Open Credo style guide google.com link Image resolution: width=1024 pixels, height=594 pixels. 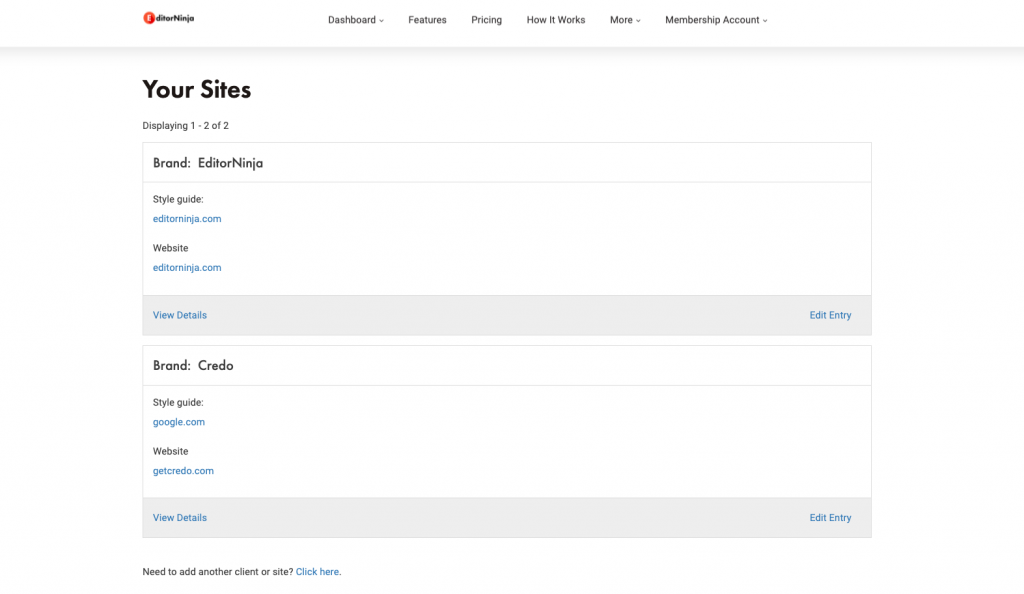pyautogui.click(x=178, y=422)
